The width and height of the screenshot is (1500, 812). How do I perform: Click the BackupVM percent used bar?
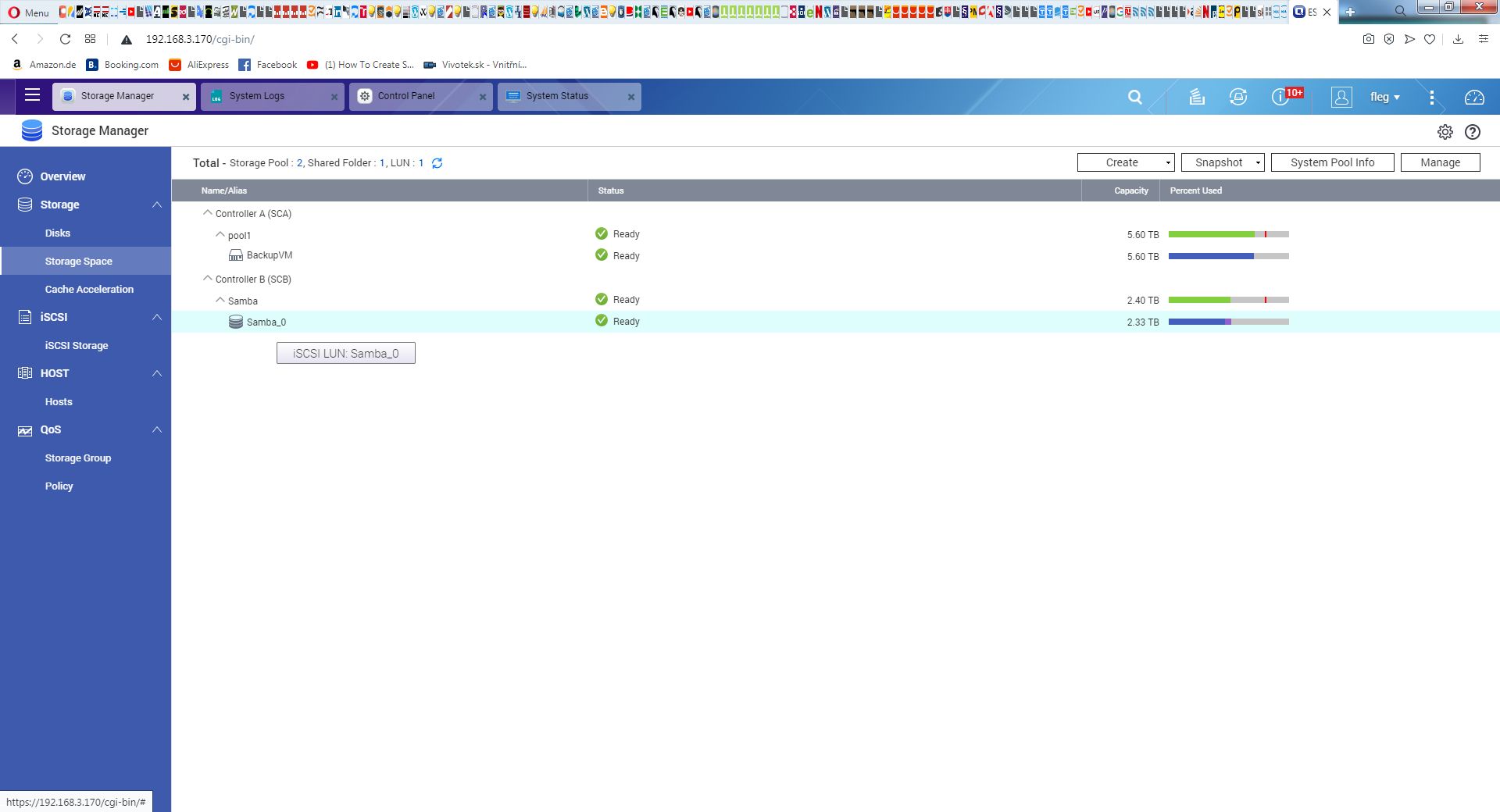click(1229, 256)
